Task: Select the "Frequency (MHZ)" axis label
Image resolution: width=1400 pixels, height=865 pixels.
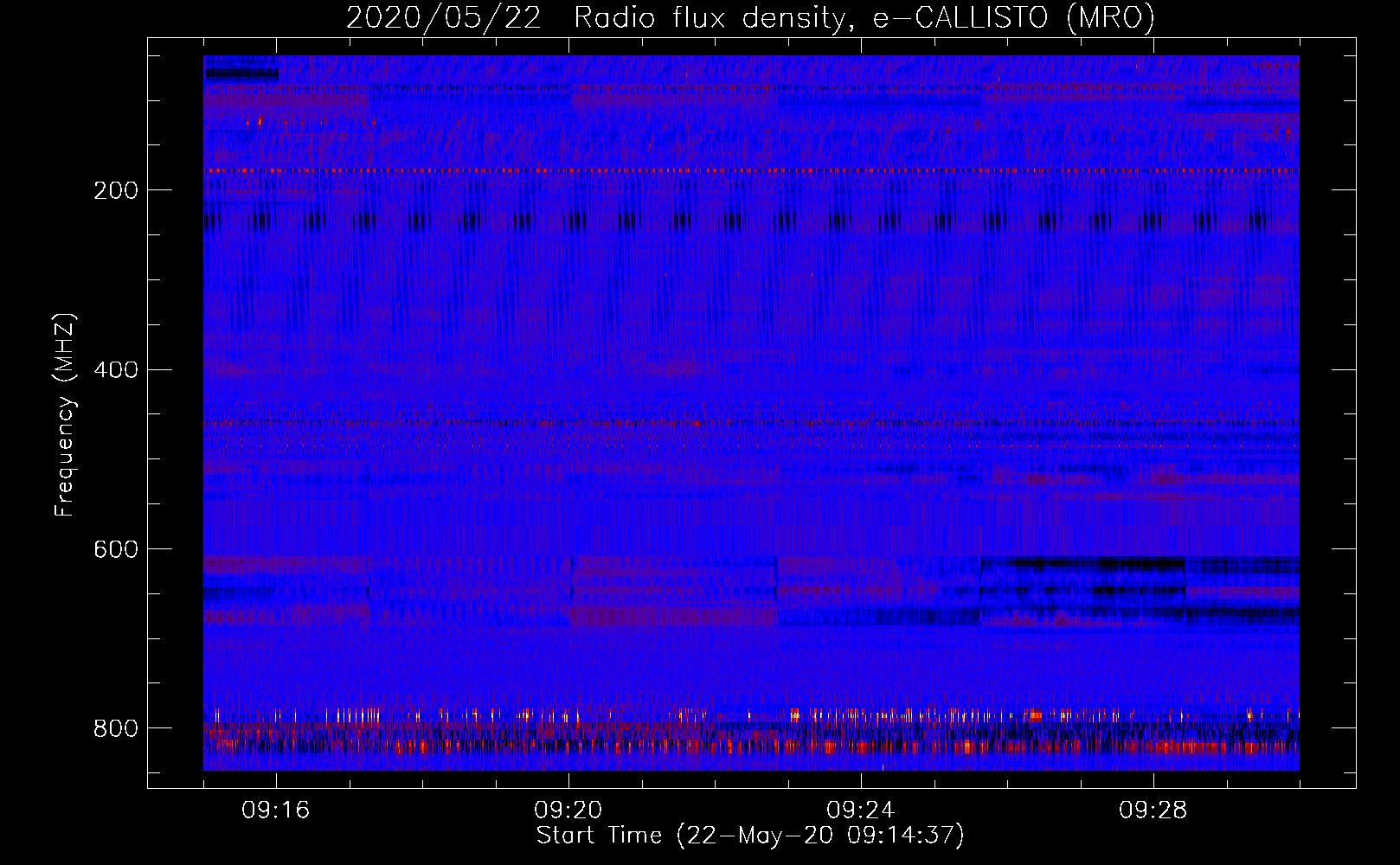Action: point(65,415)
